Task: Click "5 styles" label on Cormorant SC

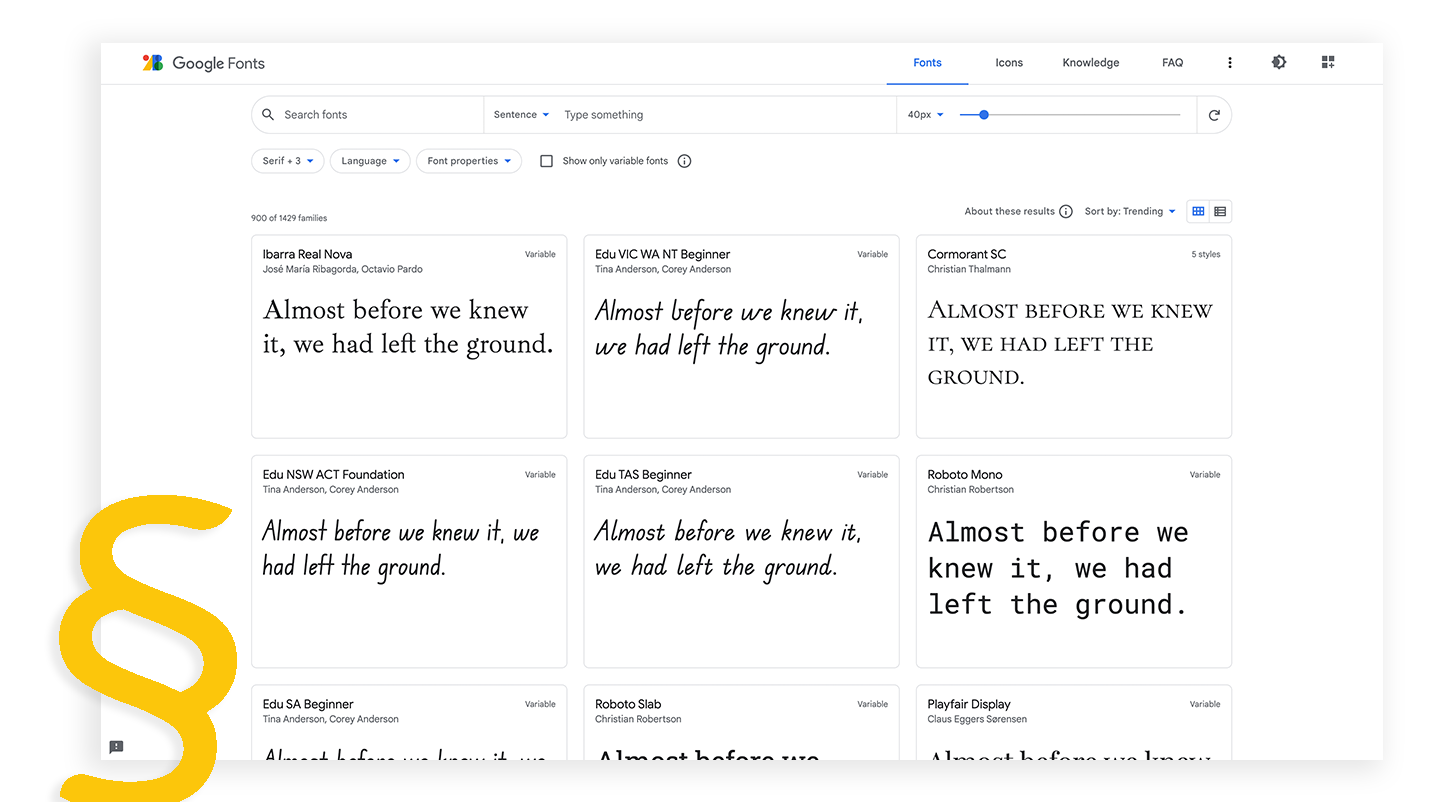Action: click(x=1205, y=254)
